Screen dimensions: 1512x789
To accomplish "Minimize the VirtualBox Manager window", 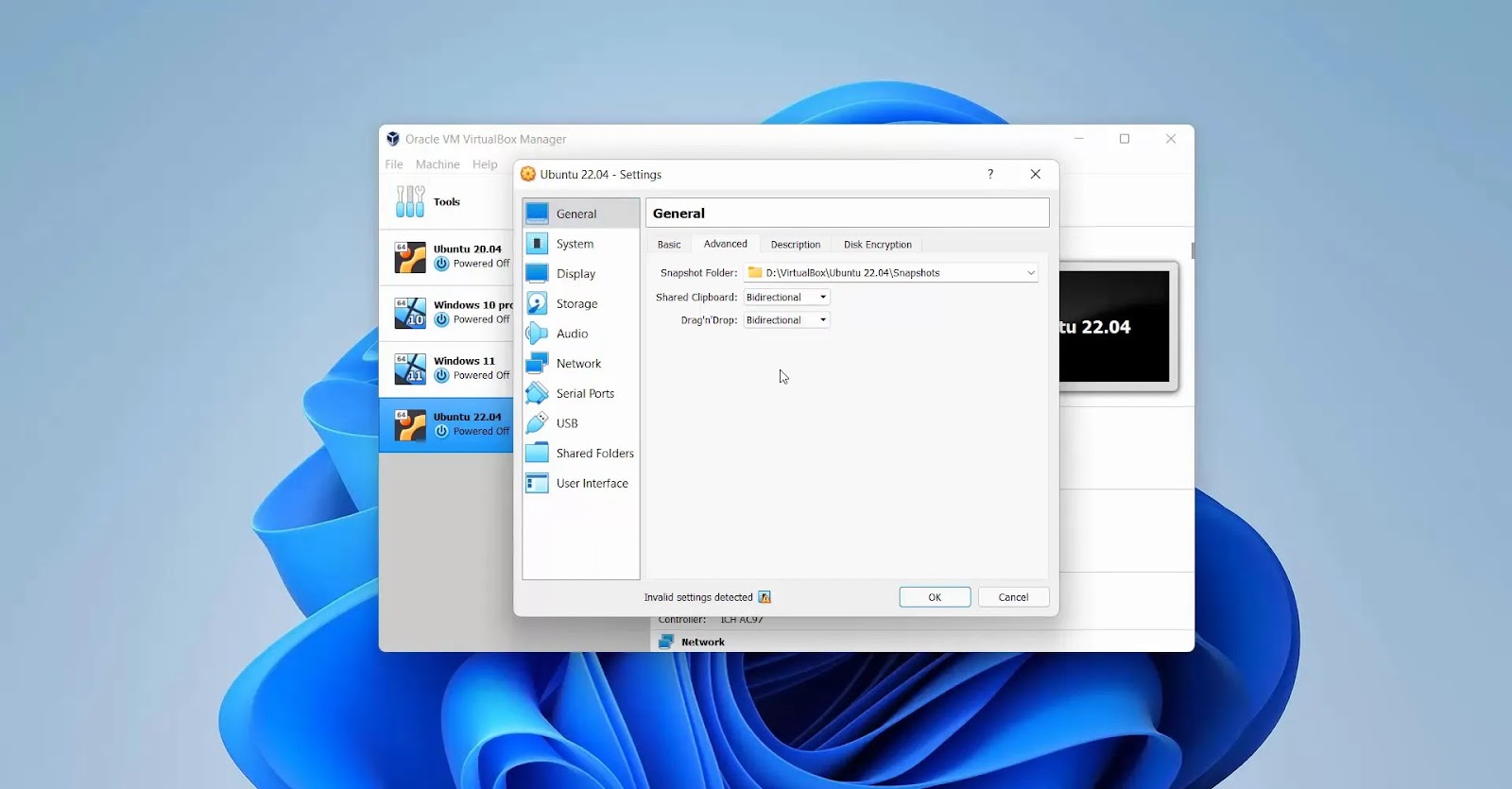I will 1078,139.
